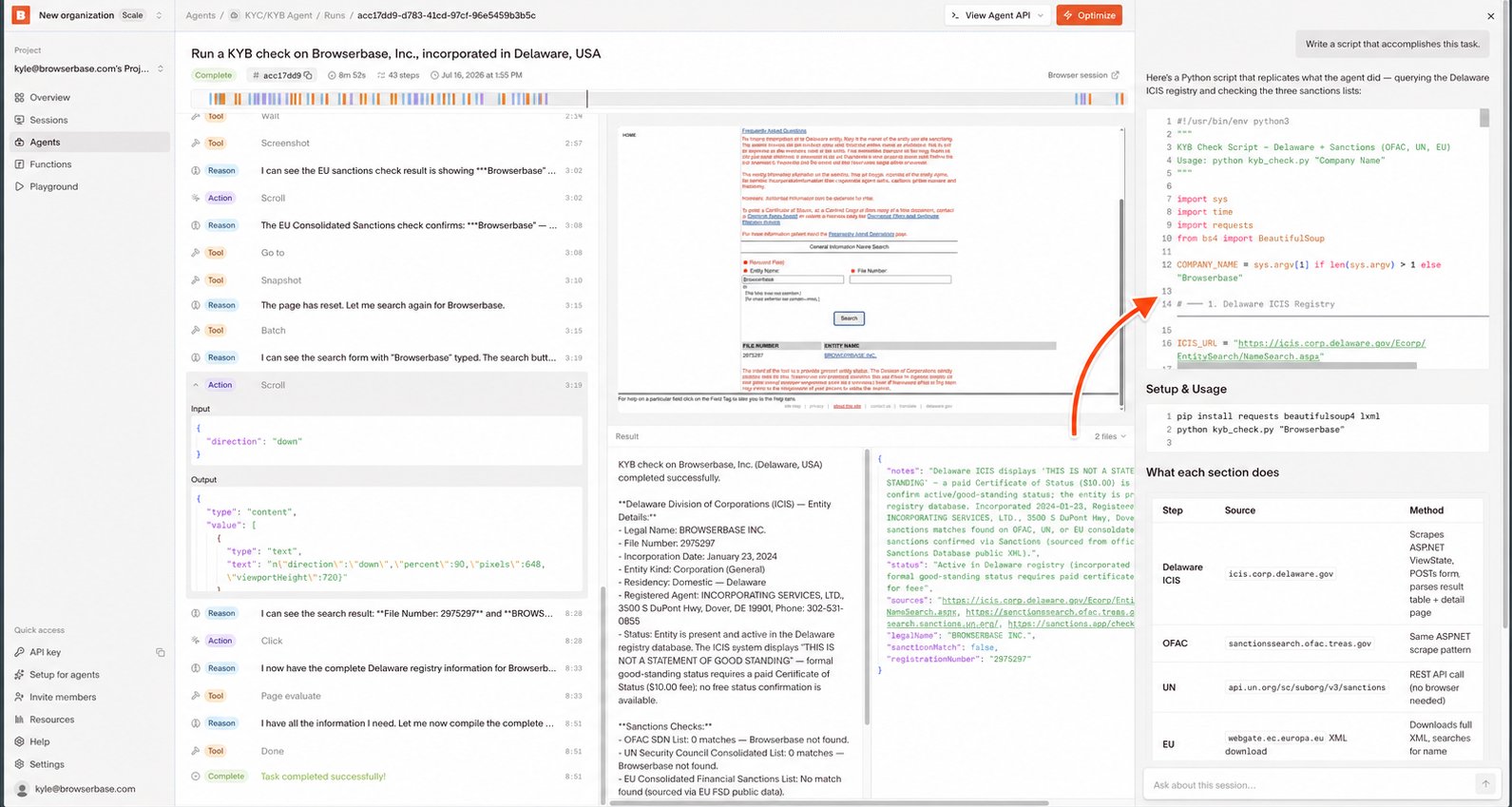Click the vertical scrollbar of the Python code block
Viewport: 1512px width, 807px height.
[x=1484, y=118]
